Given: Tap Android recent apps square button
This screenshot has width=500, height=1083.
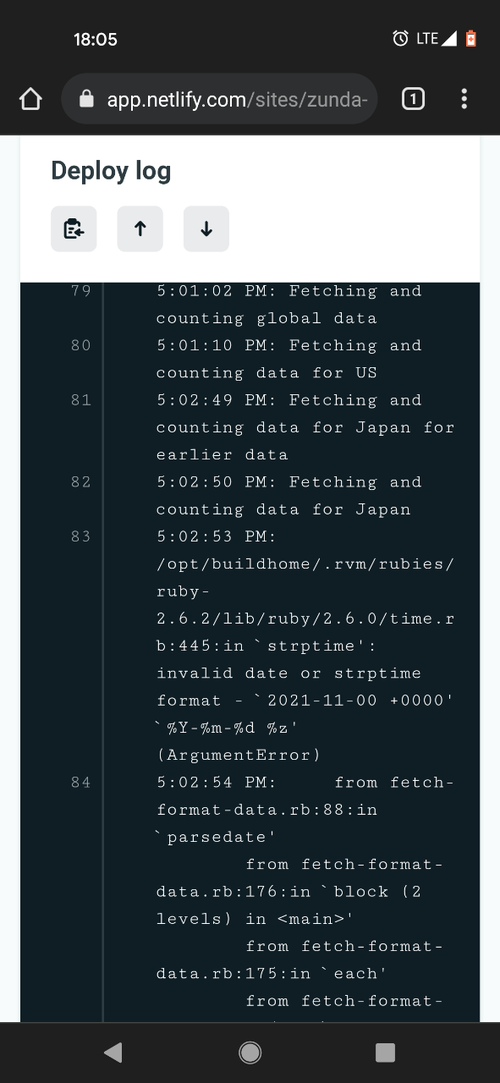Looking at the screenshot, I should pyautogui.click(x=385, y=1053).
